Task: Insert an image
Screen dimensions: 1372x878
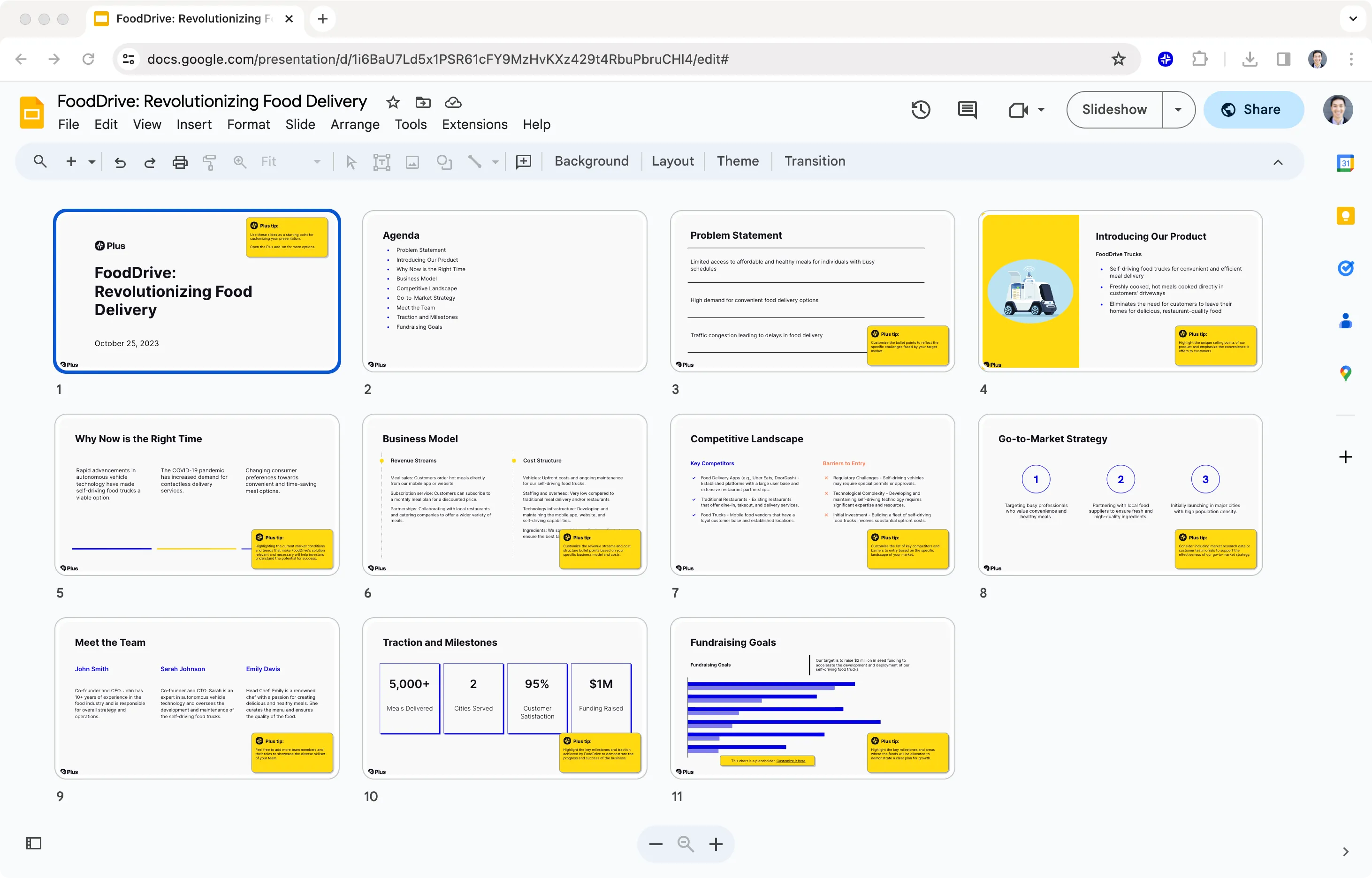Action: pyautogui.click(x=413, y=161)
